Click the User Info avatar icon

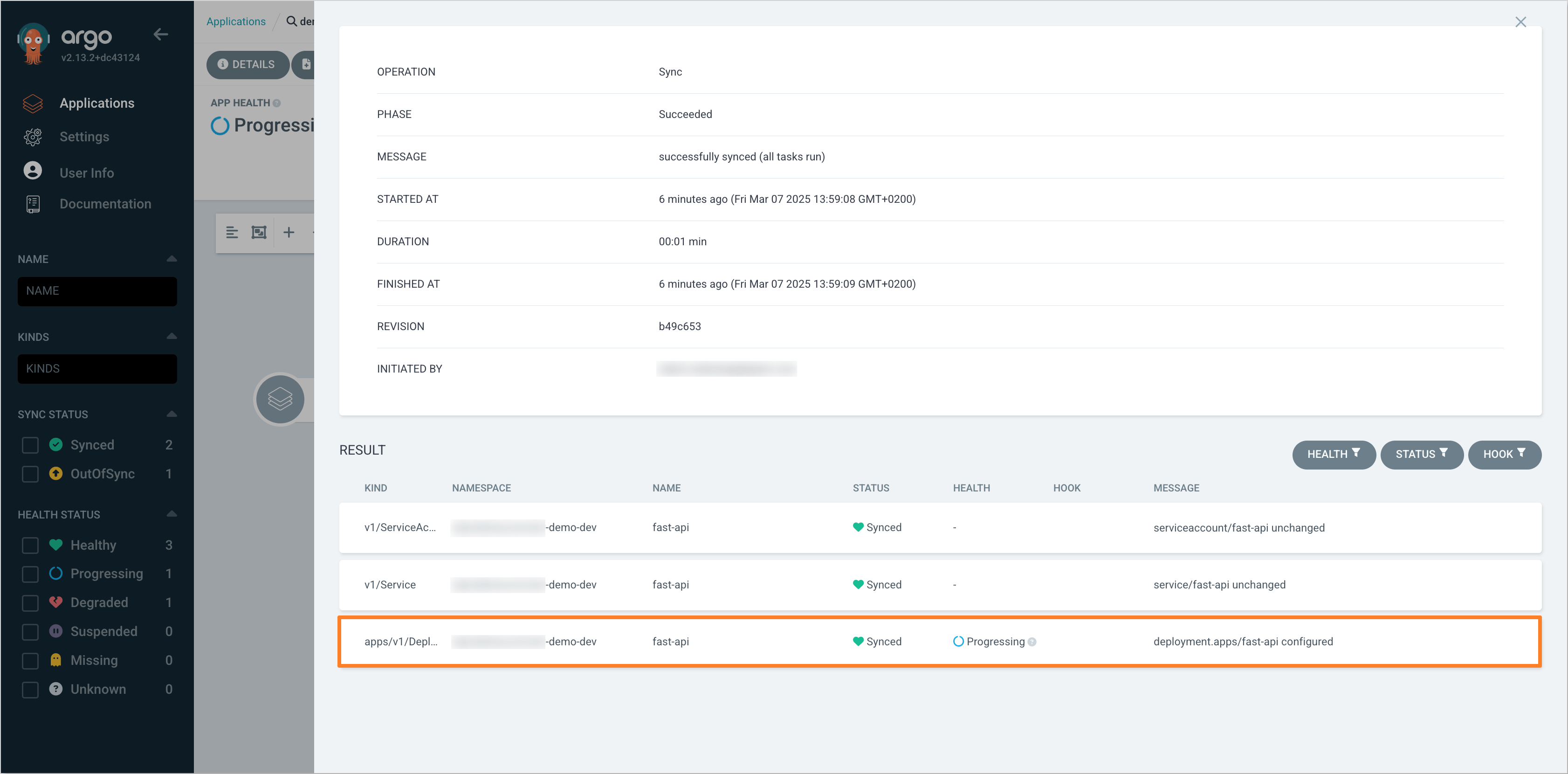(x=33, y=171)
